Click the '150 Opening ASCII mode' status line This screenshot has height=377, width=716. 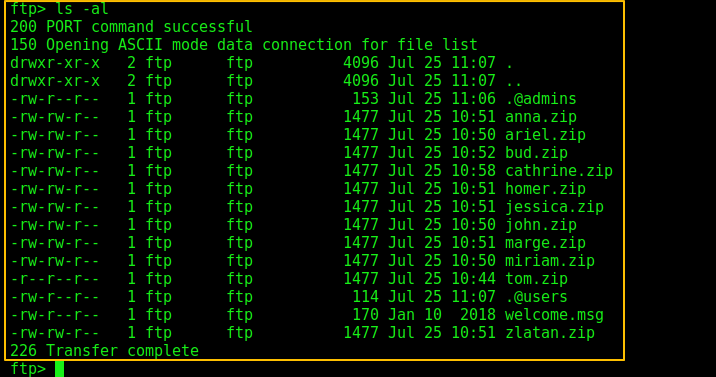point(244,45)
